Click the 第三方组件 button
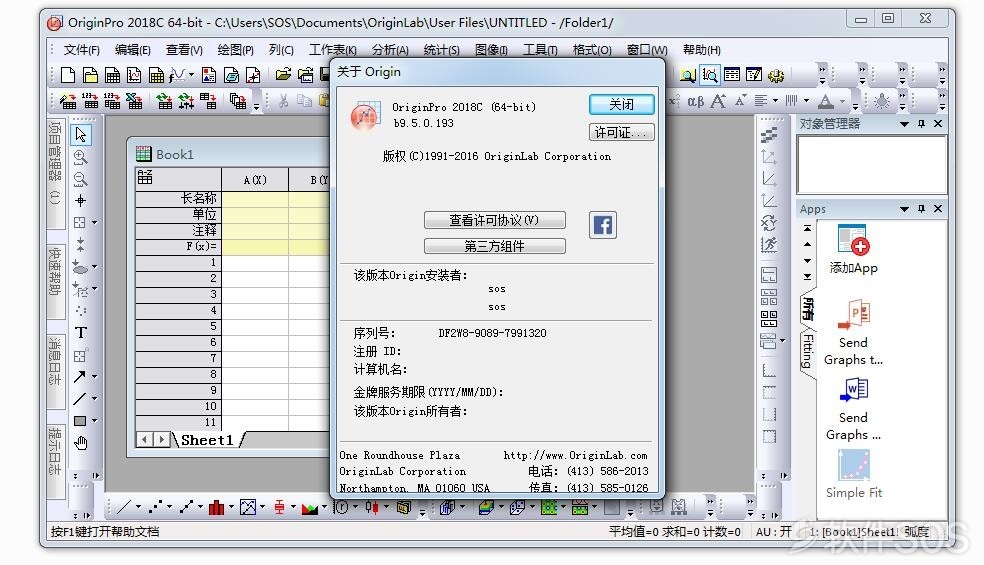Viewport: 984px width, 565px height. coord(495,246)
